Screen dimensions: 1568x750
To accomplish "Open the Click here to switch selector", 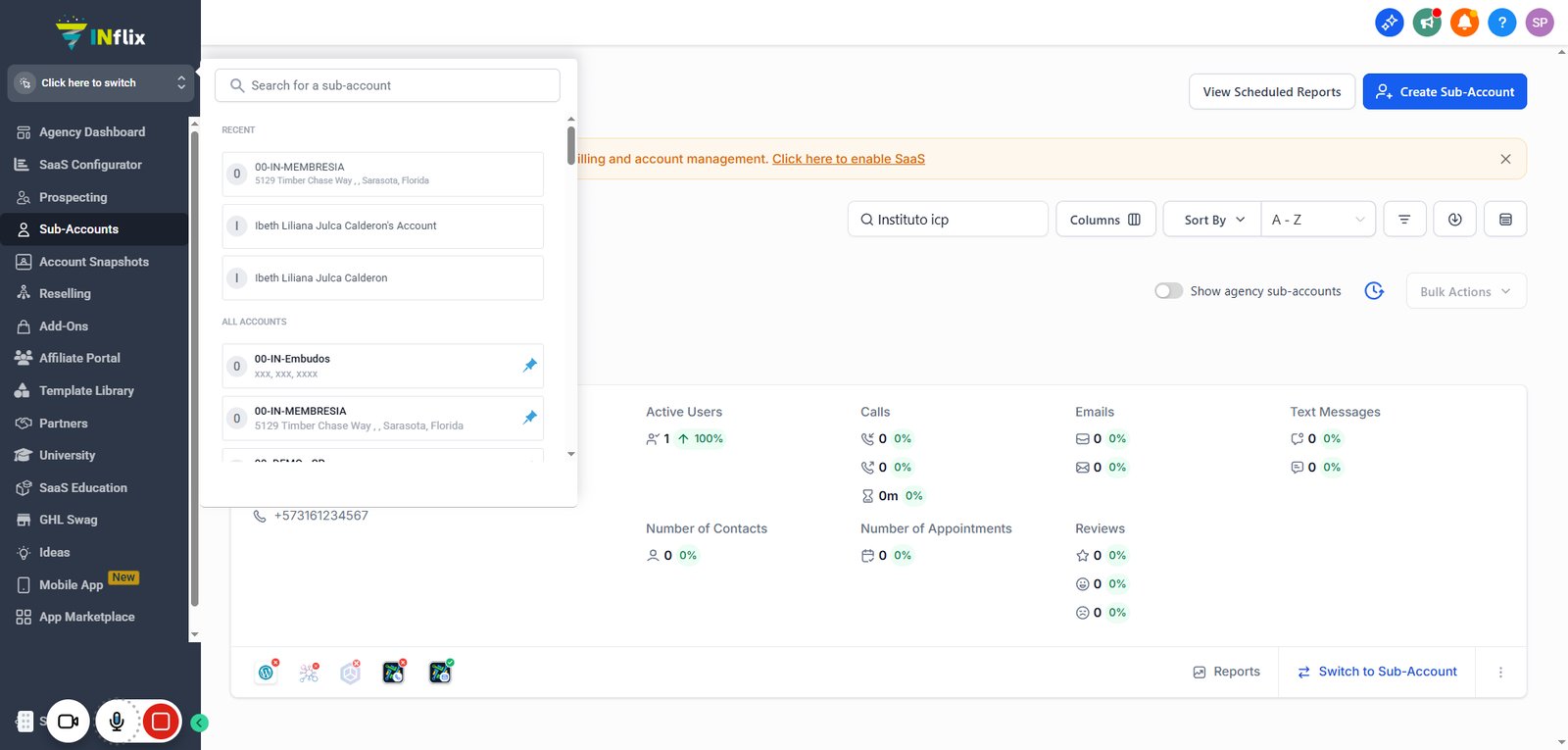I will [x=100, y=83].
